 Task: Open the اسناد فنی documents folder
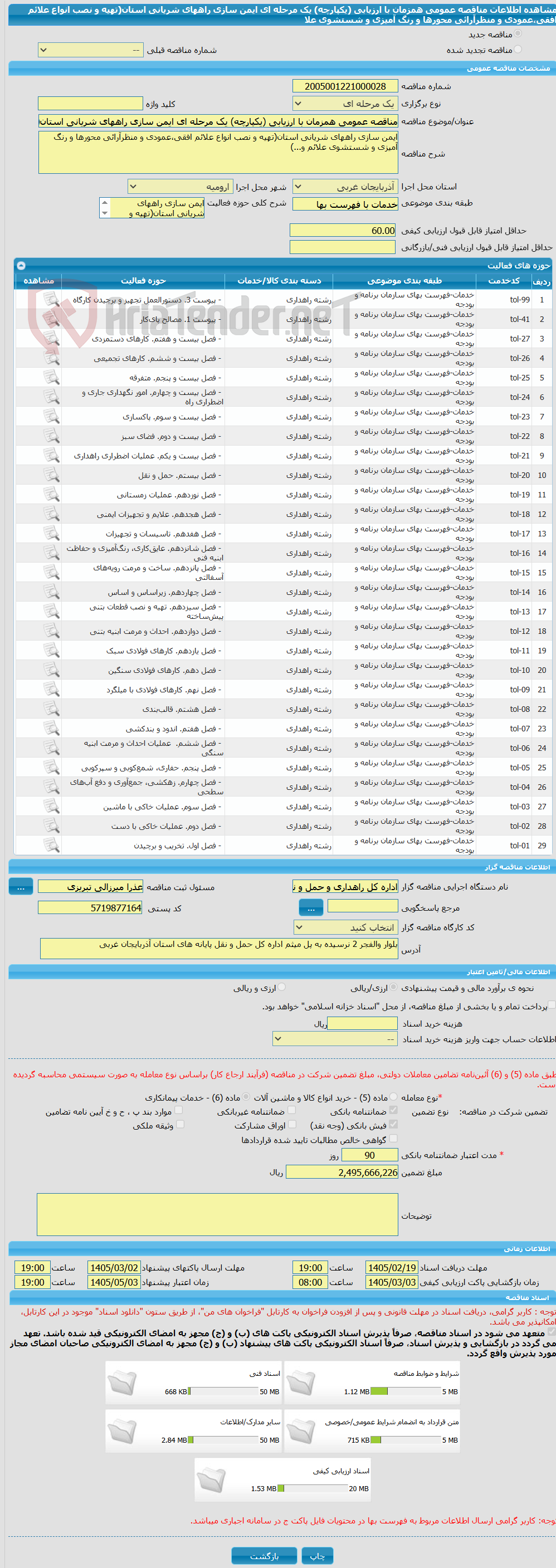pos(122,1383)
